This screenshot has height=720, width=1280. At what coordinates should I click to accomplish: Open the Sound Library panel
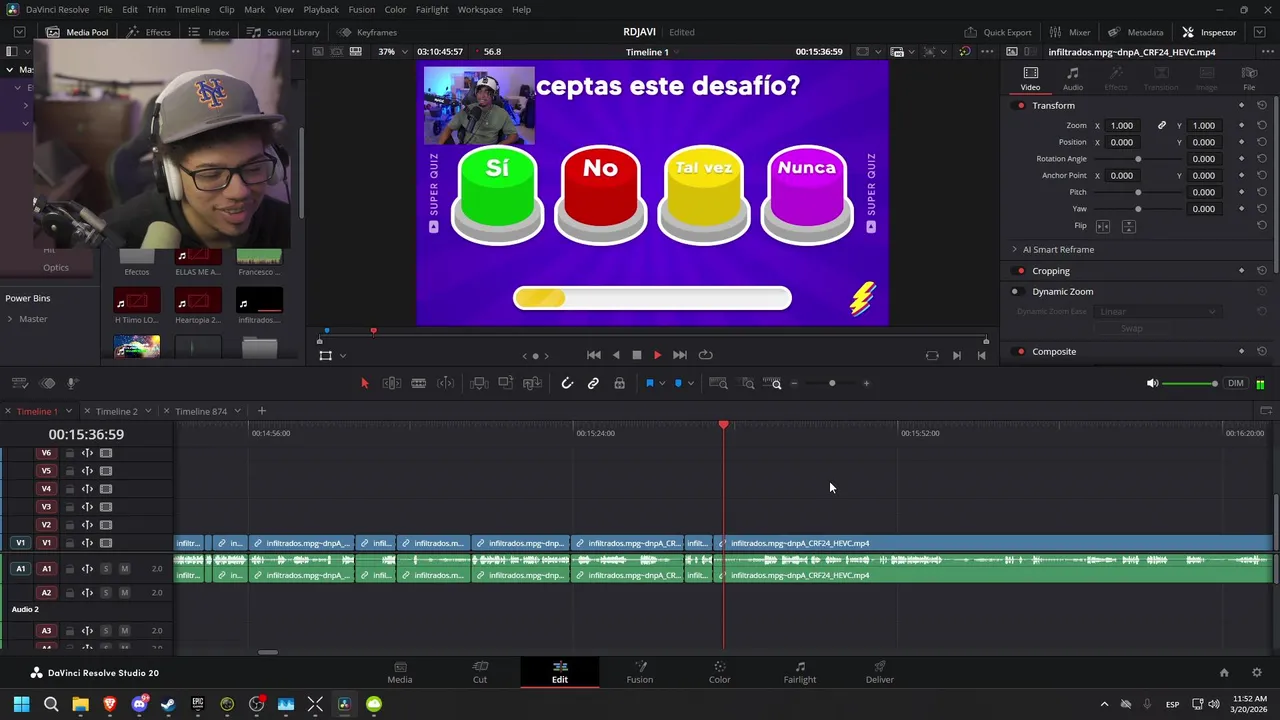283,32
